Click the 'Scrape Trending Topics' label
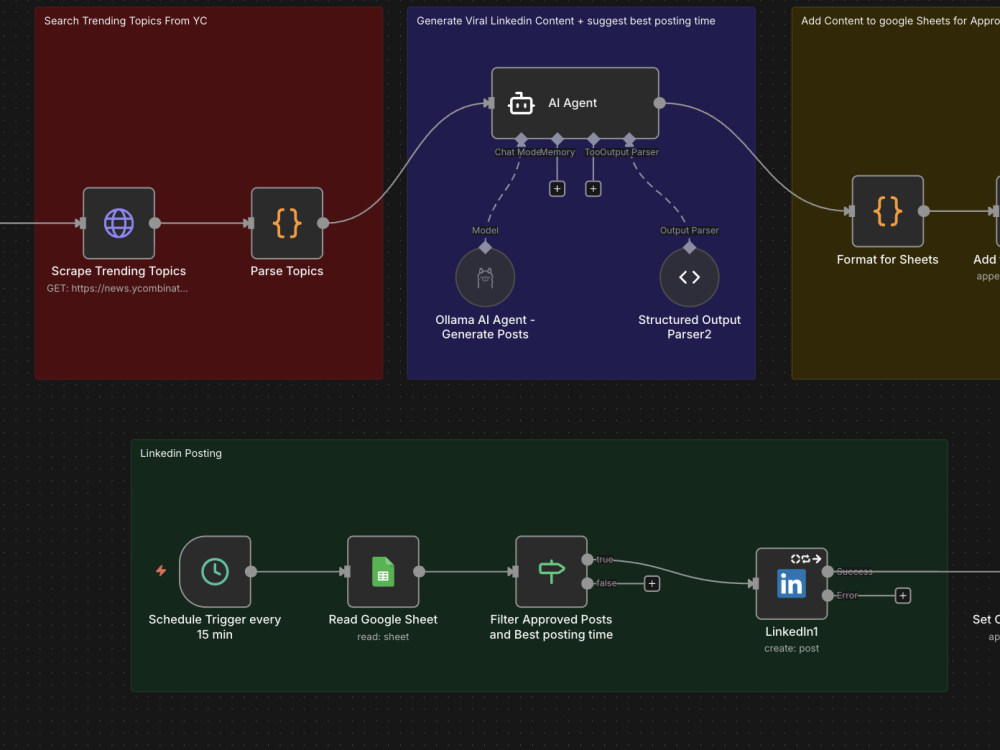Screen dimensions: 1000x750 click(119, 271)
